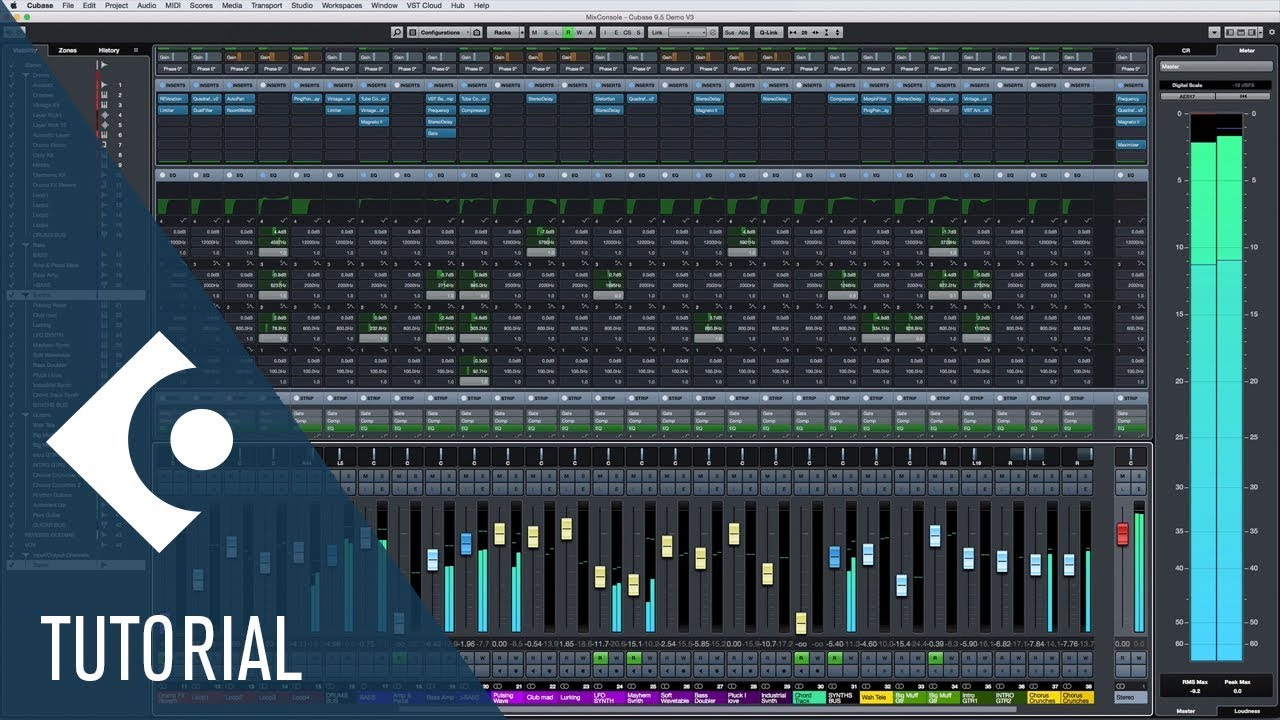Click the Wah Tele channel name label
1280x720 pixels.
(x=876, y=697)
